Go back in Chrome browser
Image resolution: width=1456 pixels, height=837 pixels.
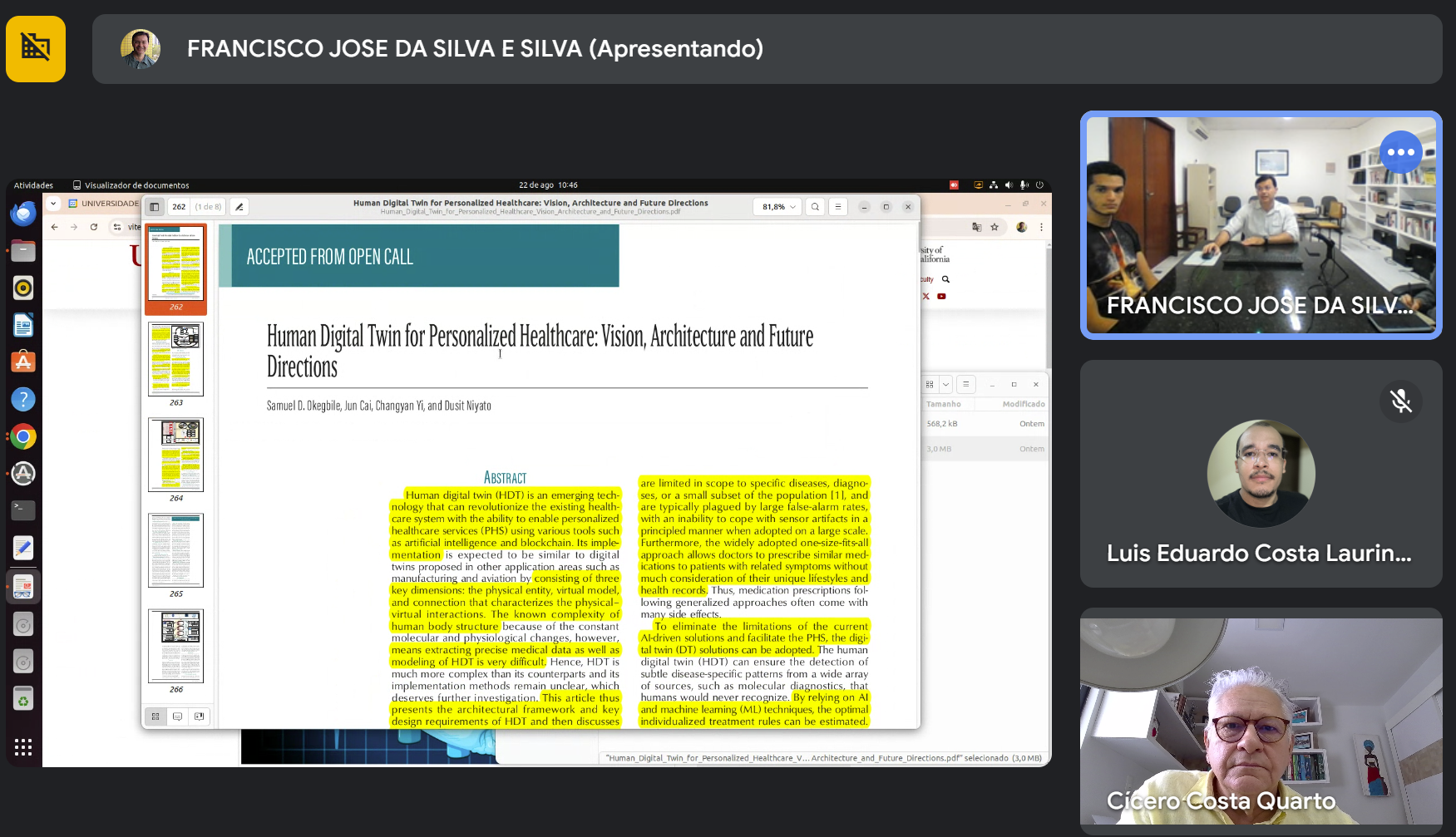[55, 227]
